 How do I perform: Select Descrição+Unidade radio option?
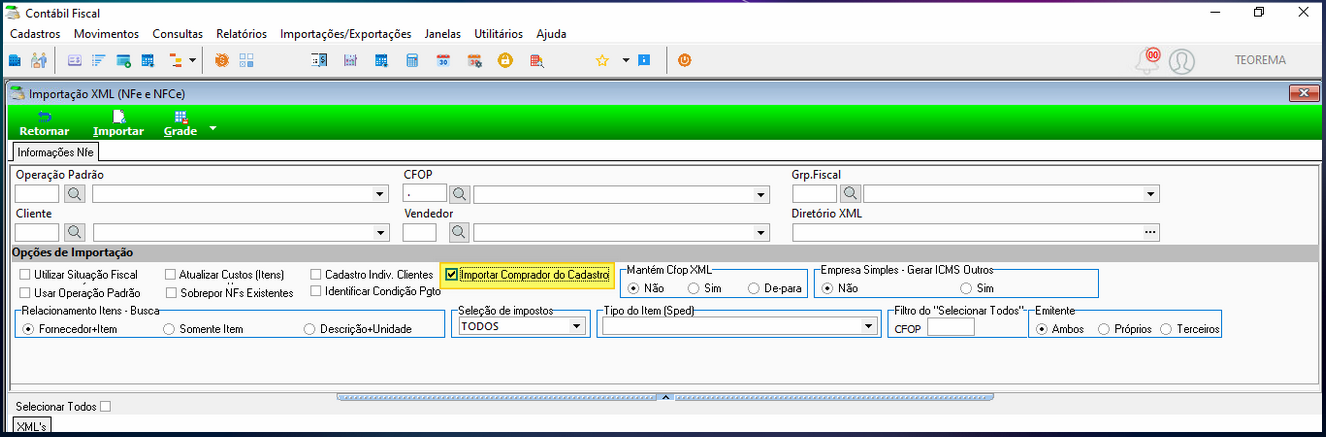point(310,328)
